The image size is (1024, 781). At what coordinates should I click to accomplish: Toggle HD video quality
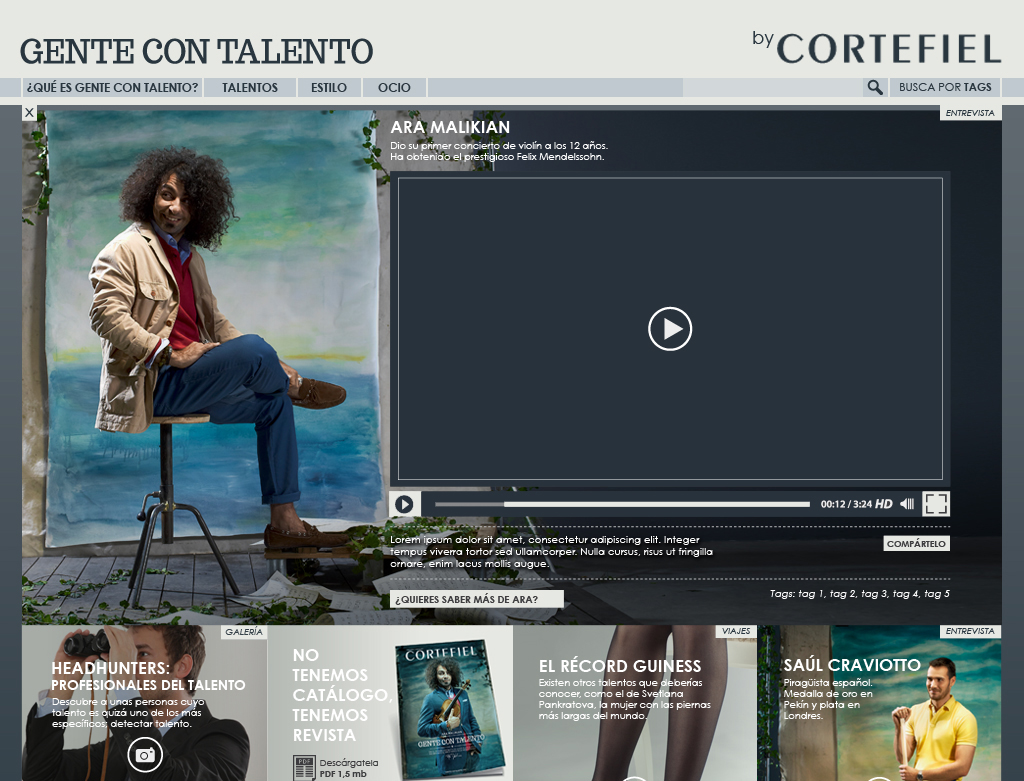pos(884,504)
